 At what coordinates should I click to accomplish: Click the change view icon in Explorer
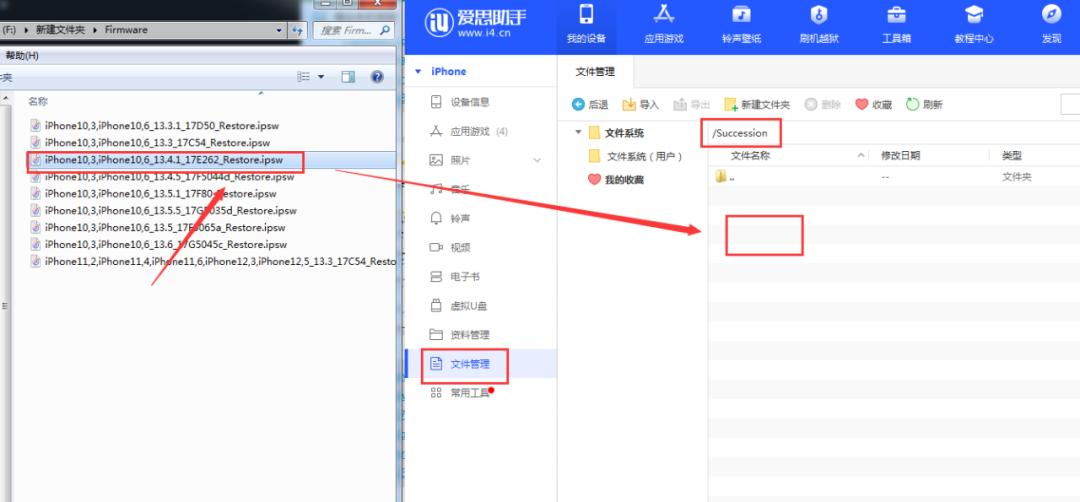pyautogui.click(x=304, y=77)
